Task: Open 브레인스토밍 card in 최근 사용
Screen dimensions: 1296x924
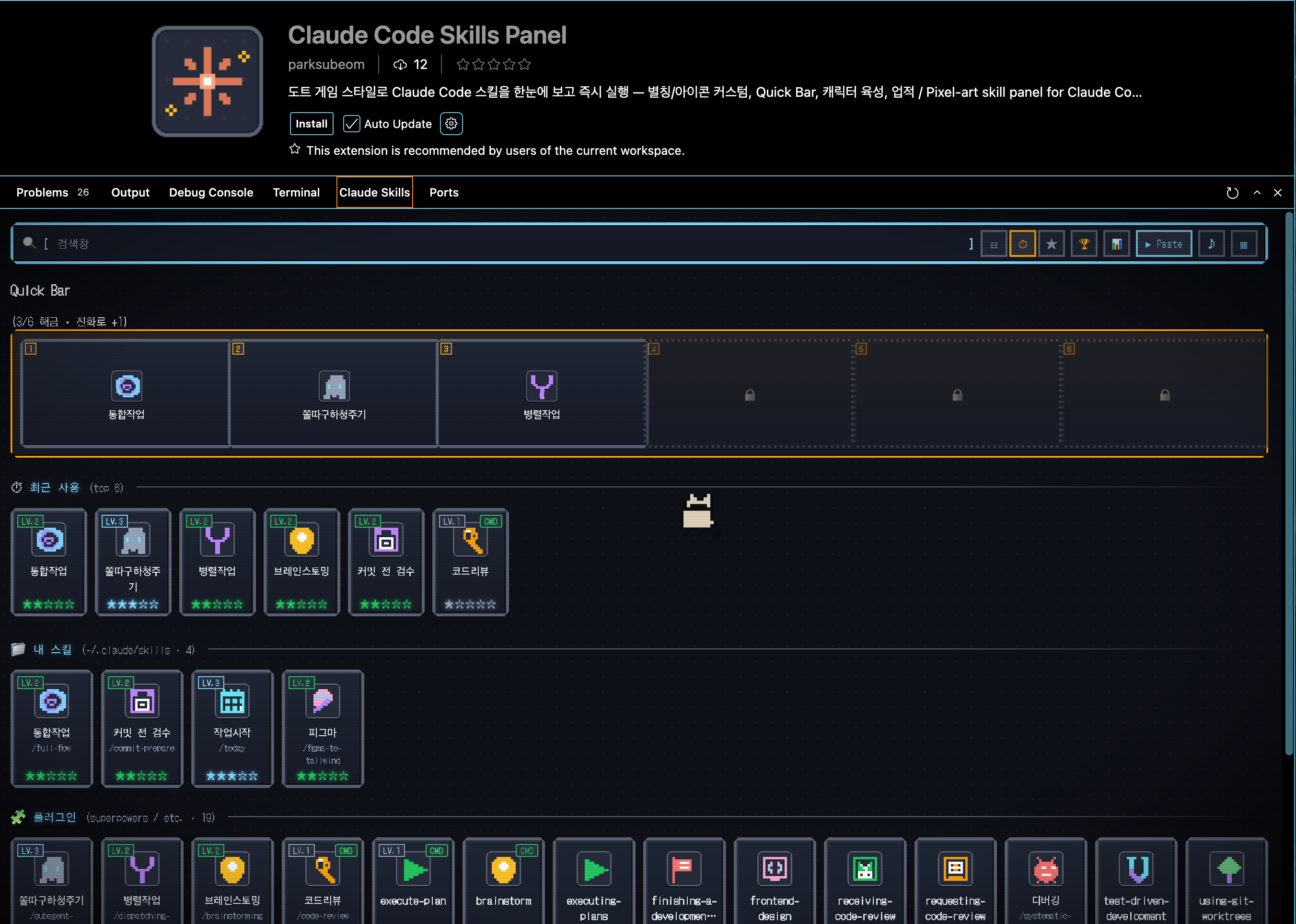Action: point(301,562)
